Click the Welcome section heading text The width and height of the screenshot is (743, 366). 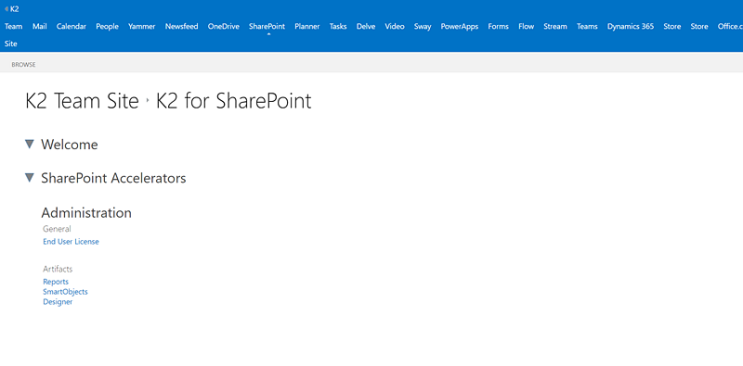70,144
